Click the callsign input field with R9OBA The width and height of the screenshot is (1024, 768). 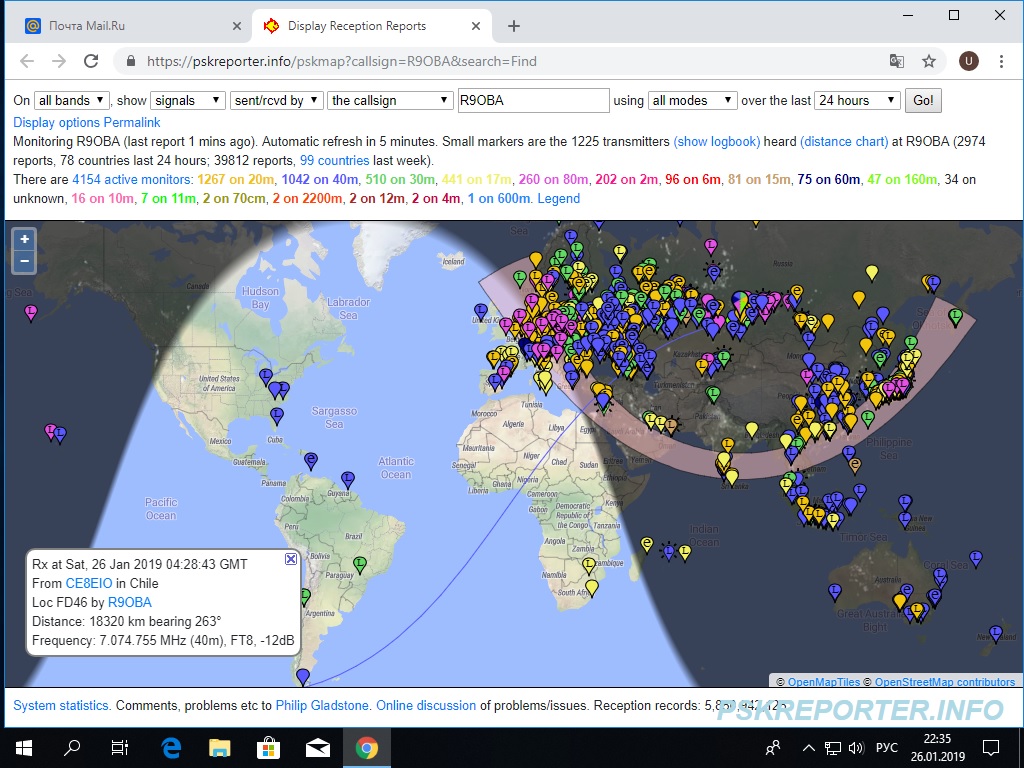point(532,100)
